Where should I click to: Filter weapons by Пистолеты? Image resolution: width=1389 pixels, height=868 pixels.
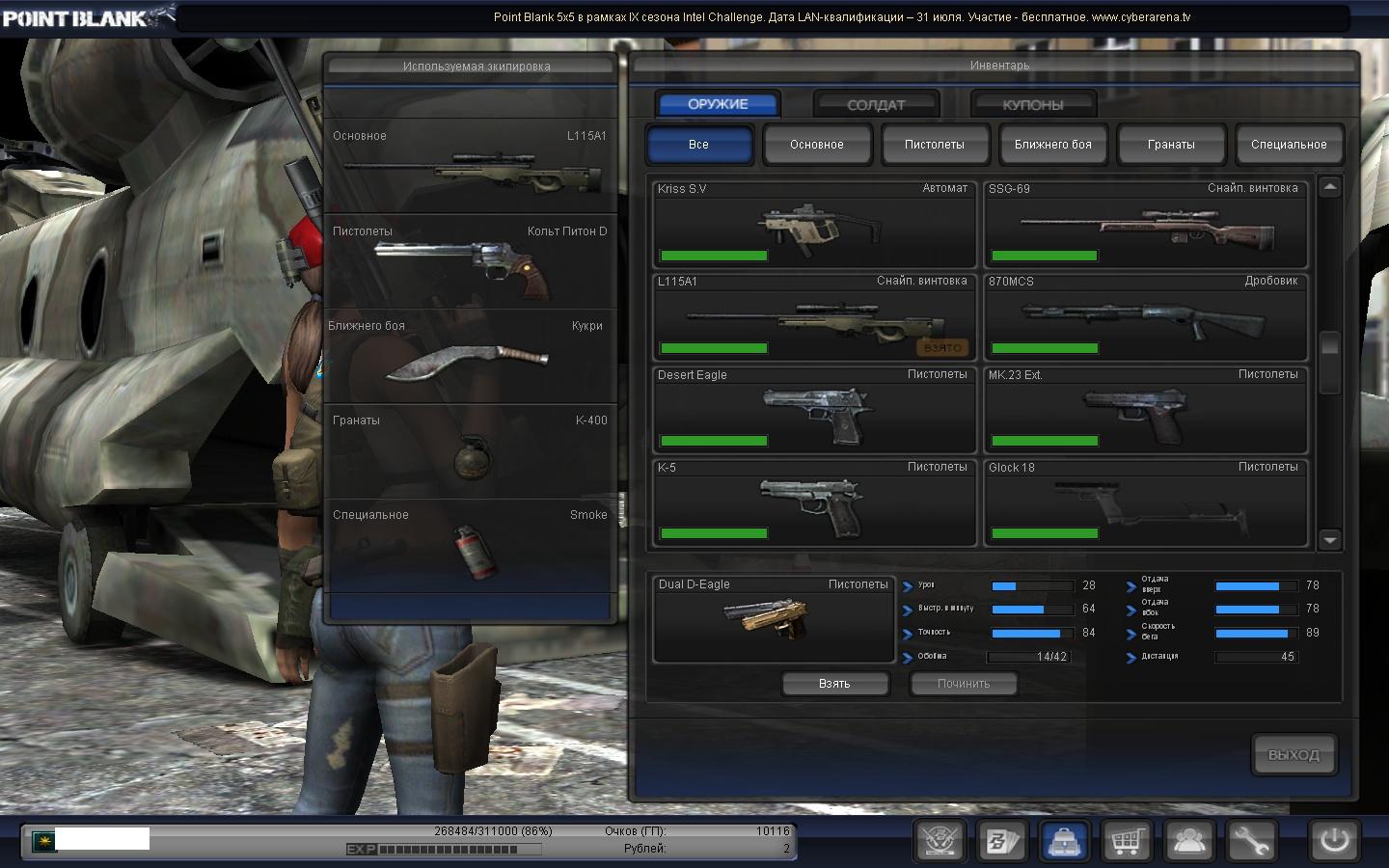[x=934, y=145]
